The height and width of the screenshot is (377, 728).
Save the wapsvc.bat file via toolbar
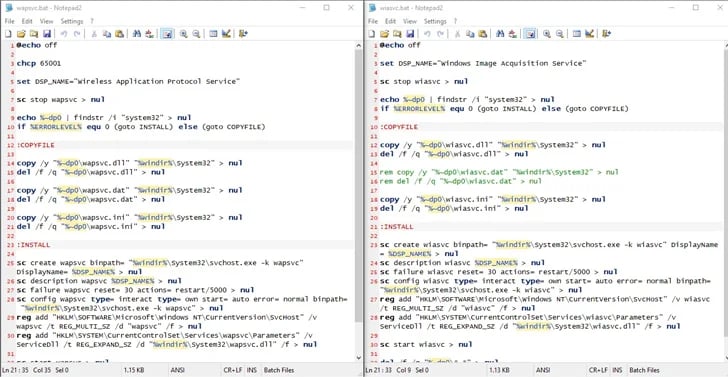[46, 33]
